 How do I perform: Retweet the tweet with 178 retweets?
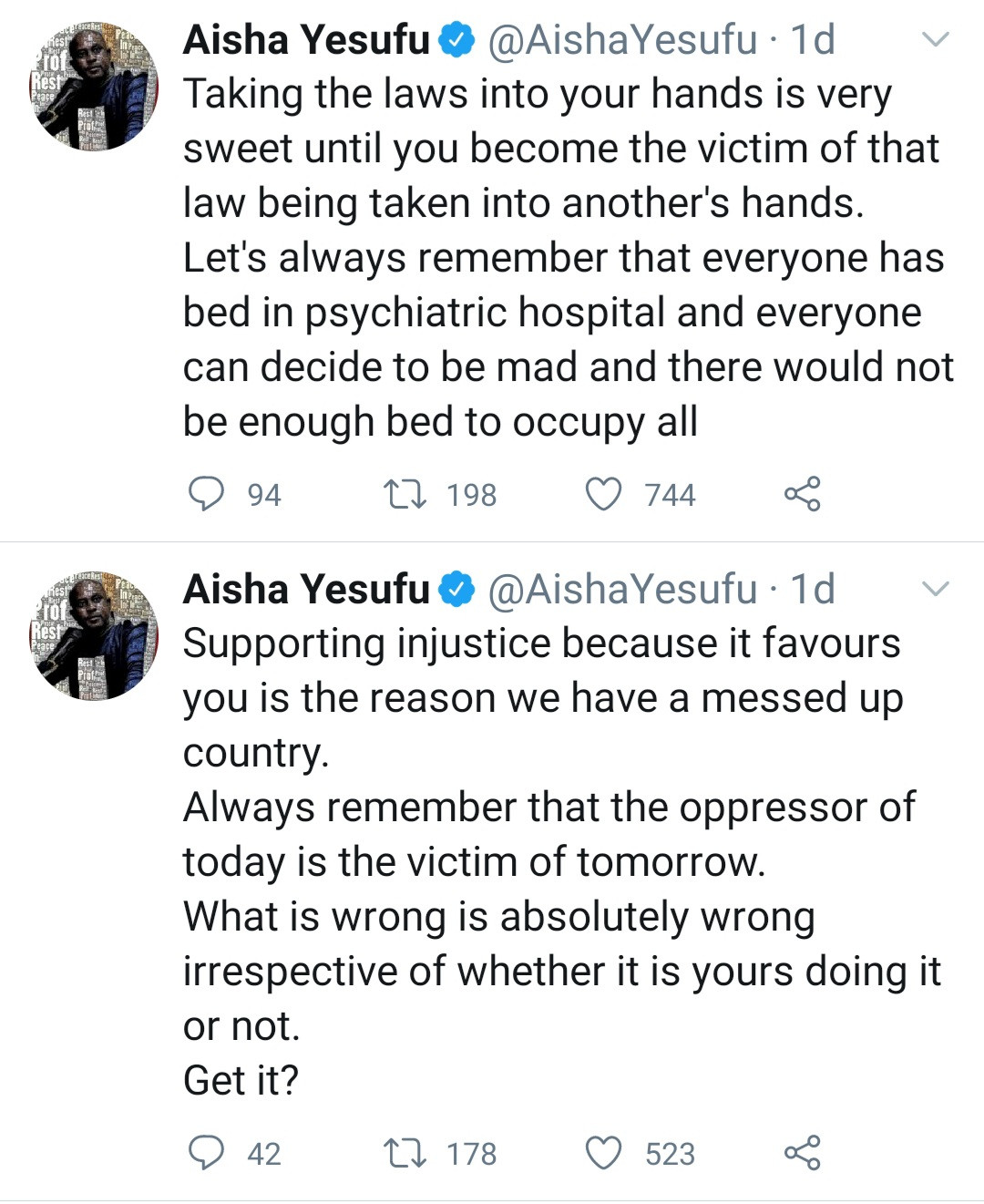coord(405,1153)
